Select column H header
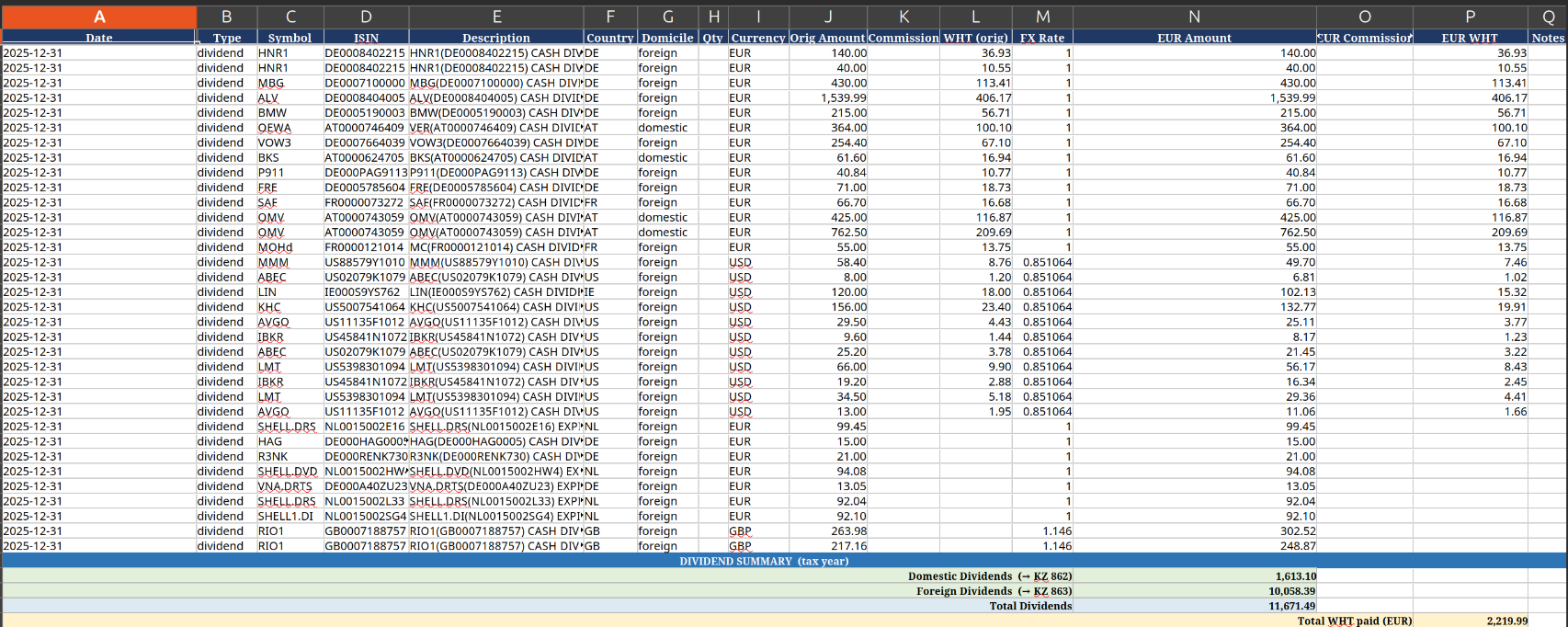This screenshot has width=1568, height=627. (x=713, y=17)
